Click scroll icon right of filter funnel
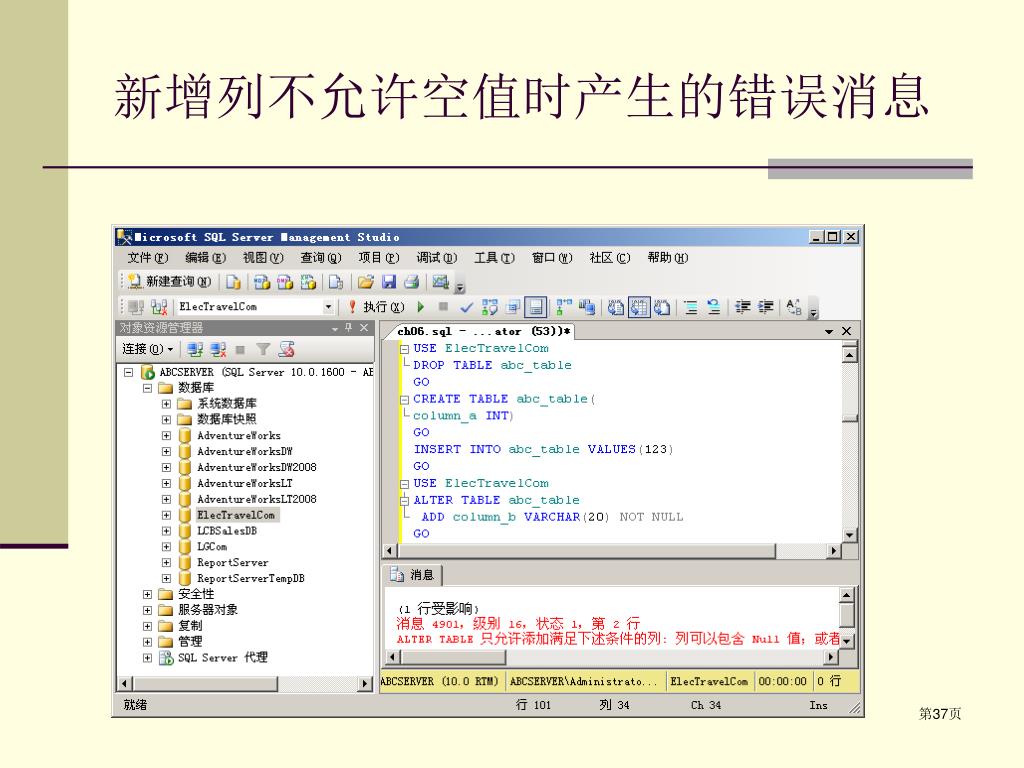Viewport: 1024px width, 768px height. pos(286,350)
